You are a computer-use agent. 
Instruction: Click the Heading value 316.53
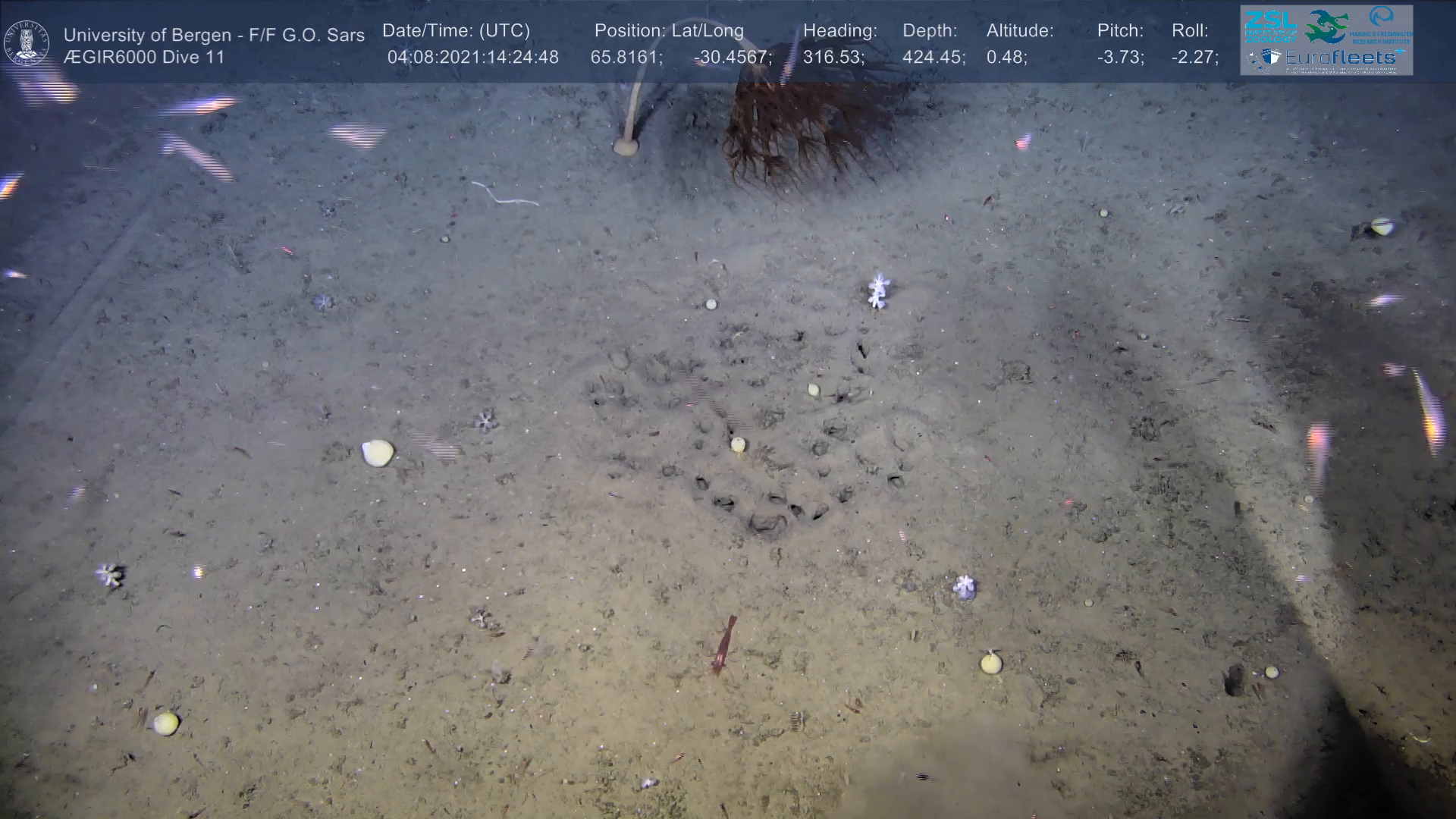click(x=833, y=57)
